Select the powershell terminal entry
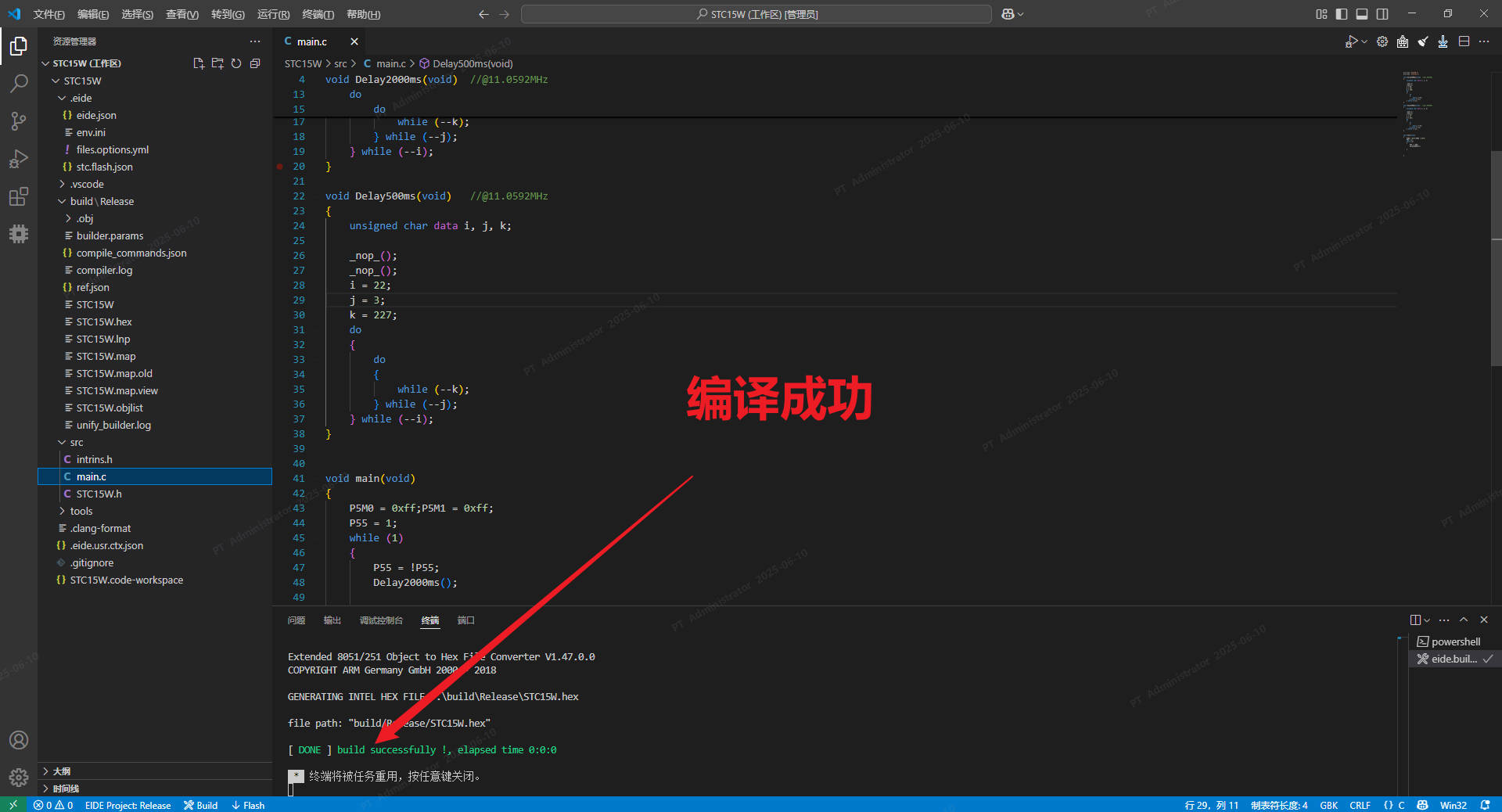The width and height of the screenshot is (1502, 812). tap(1454, 641)
